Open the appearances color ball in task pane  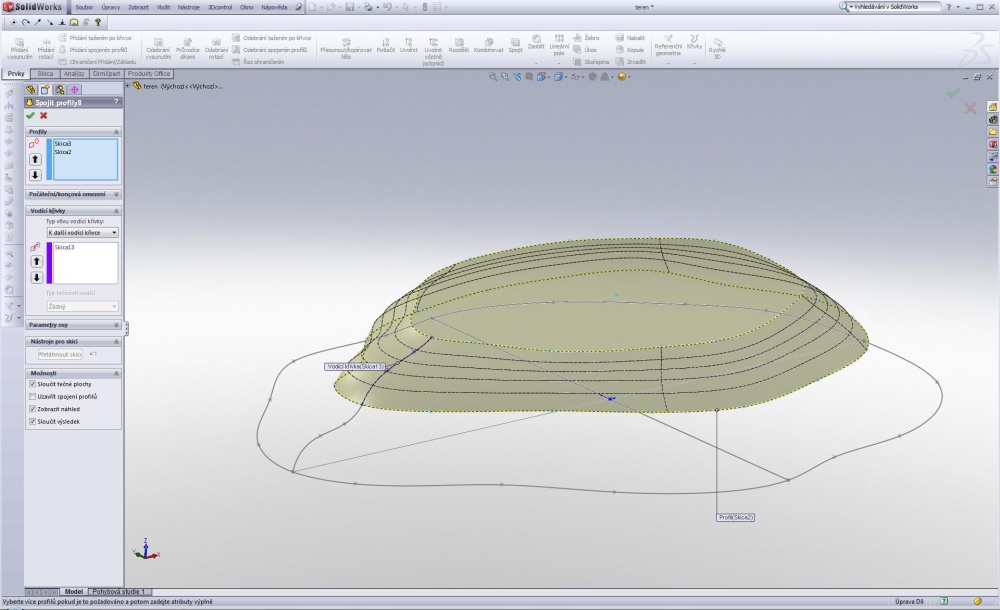point(993,169)
